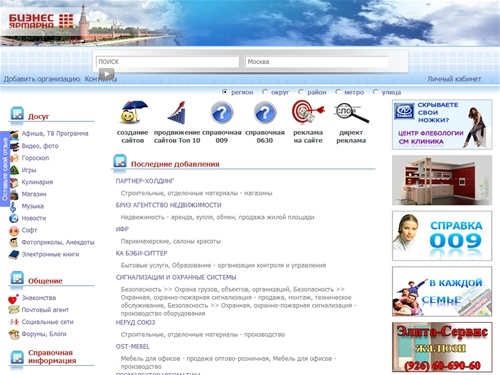
Task: Click the Знакомства heart icon
Action: 13,298
